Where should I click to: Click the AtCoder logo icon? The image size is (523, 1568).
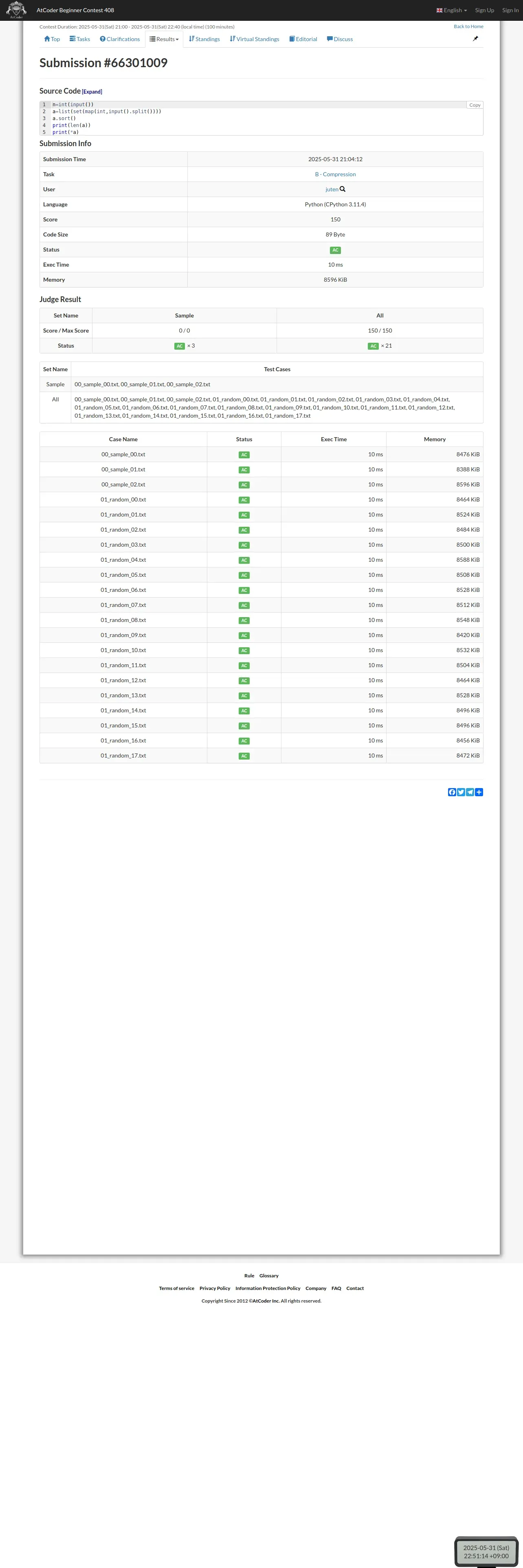point(16,10)
